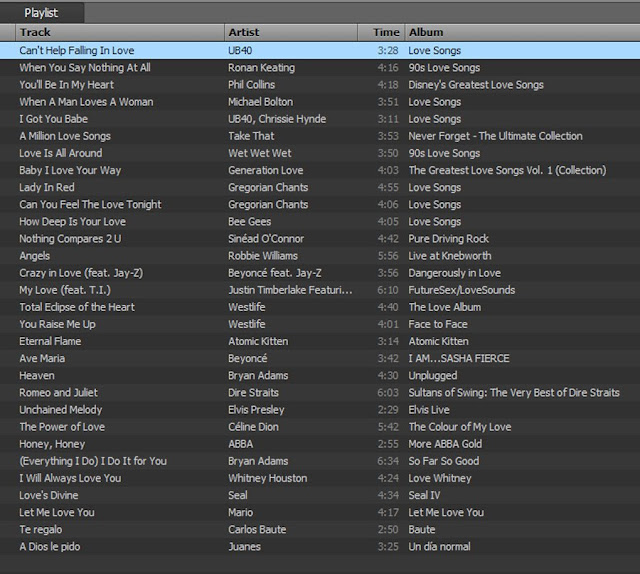Sort by the Time column header
Image resolution: width=640 pixels, height=574 pixels.
[381, 32]
